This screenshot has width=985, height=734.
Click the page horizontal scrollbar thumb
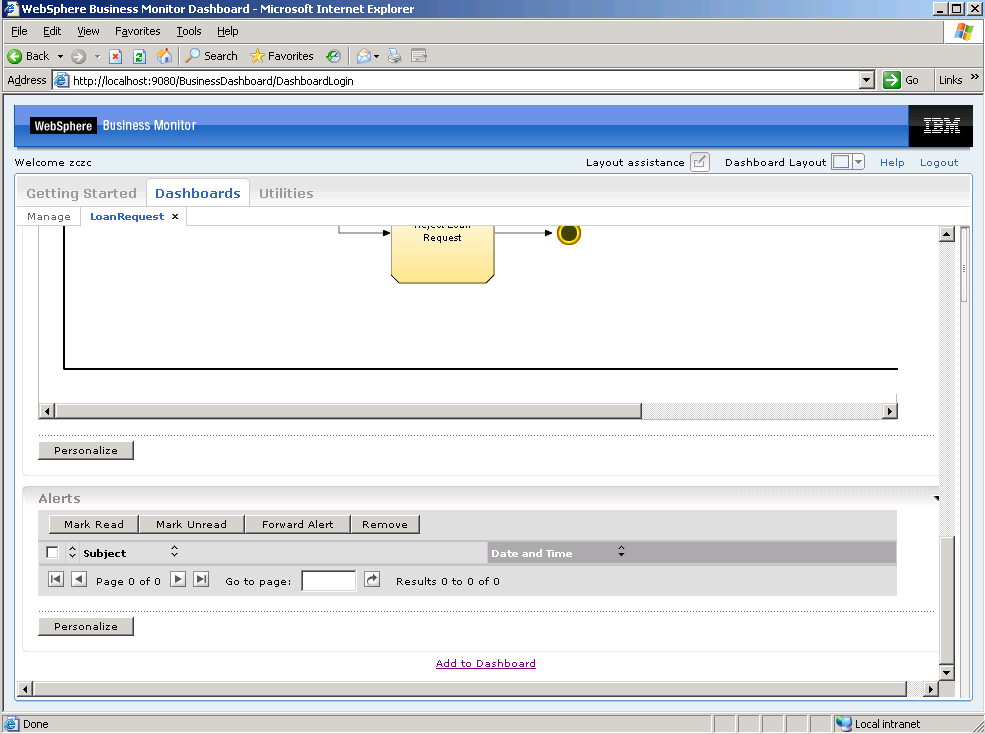tap(470, 689)
